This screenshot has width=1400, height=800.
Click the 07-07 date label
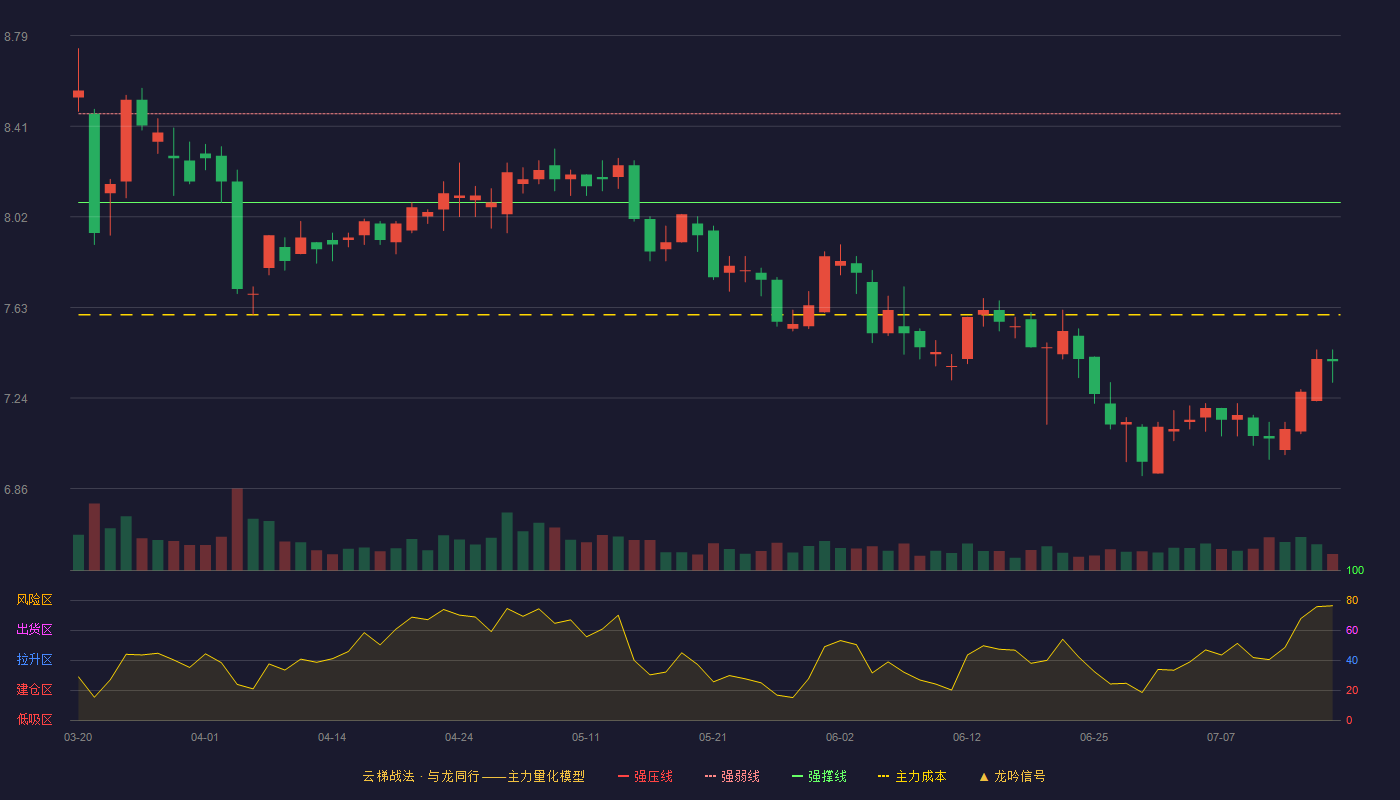(x=1221, y=737)
